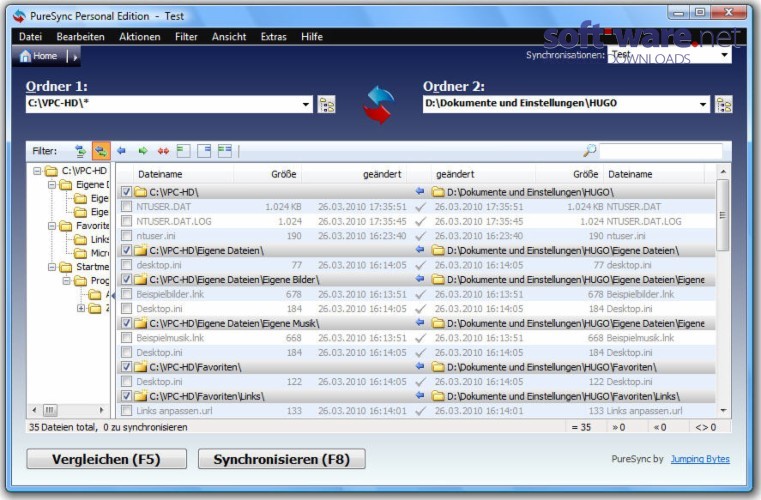Check the Links anpassen.url checkbox
761x500 pixels.
[x=126, y=411]
